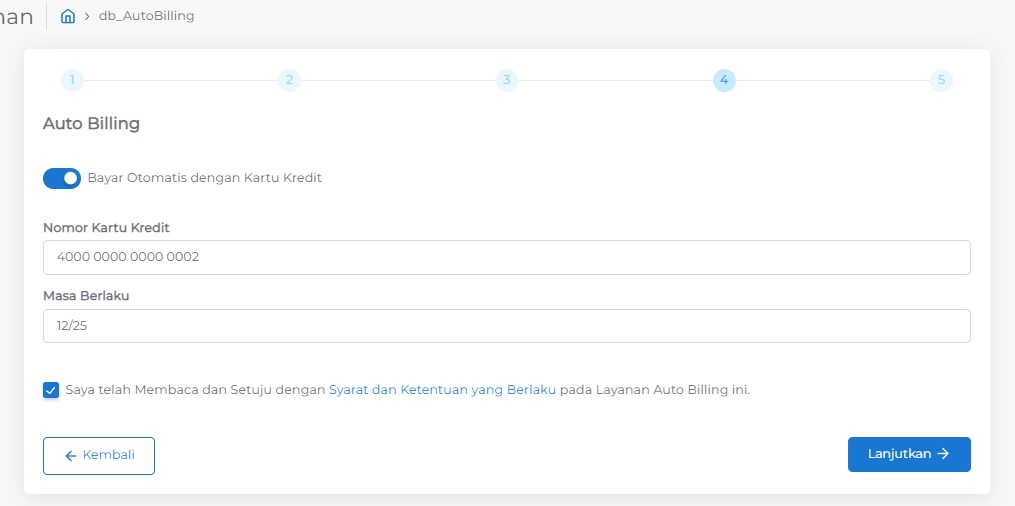This screenshot has width=1015, height=506.
Task: Click the Kembali back button
Action: 99,456
